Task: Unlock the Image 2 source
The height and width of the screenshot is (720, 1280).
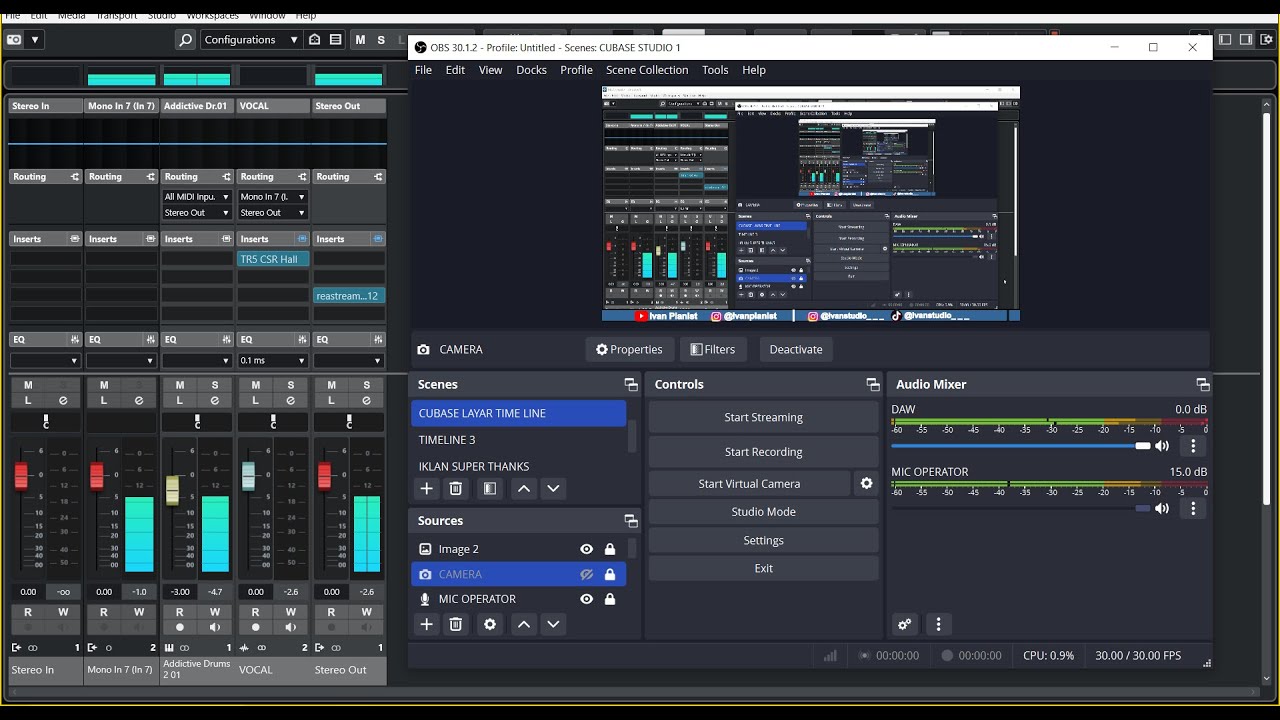Action: (610, 549)
